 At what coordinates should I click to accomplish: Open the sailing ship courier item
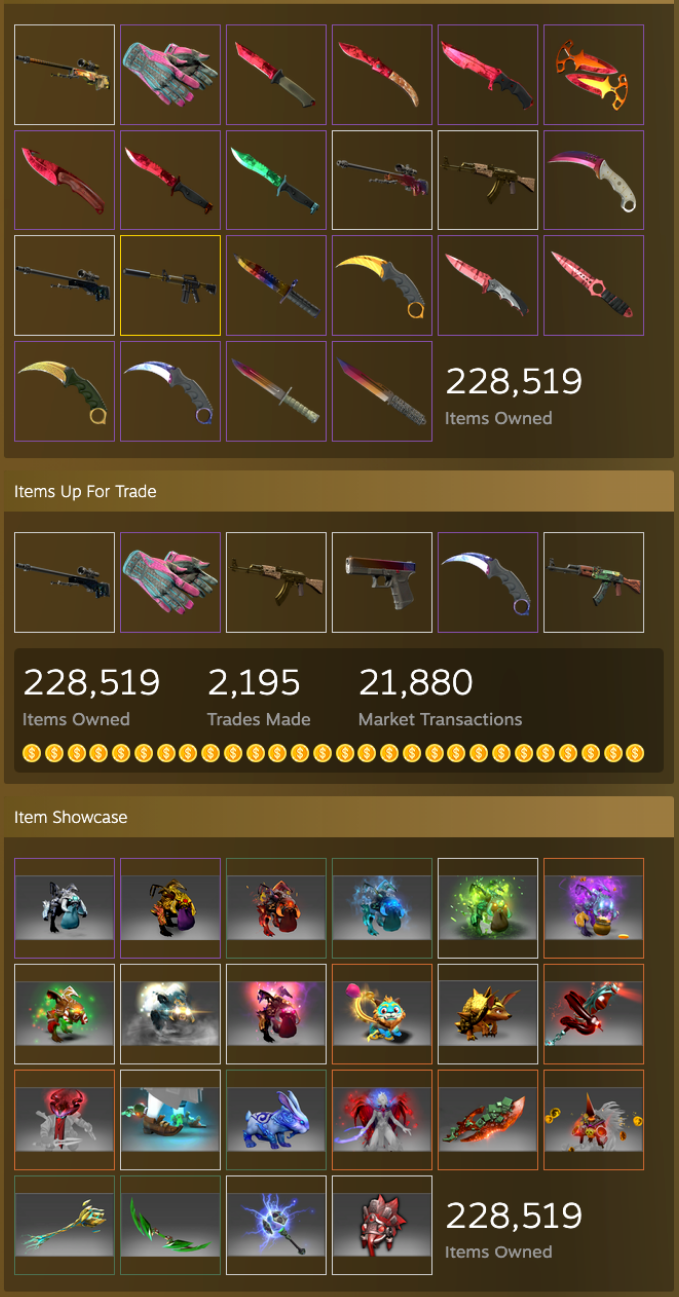coord(170,1120)
